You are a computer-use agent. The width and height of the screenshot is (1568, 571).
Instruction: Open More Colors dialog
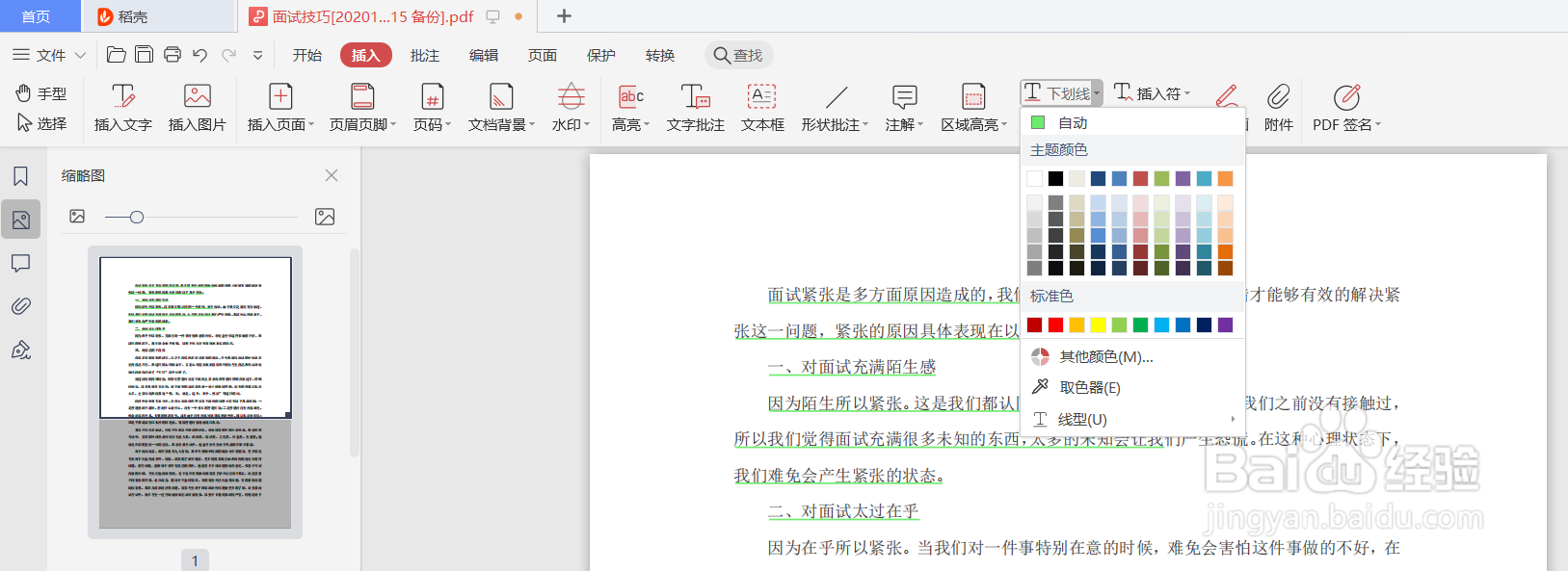pyautogui.click(x=1132, y=356)
